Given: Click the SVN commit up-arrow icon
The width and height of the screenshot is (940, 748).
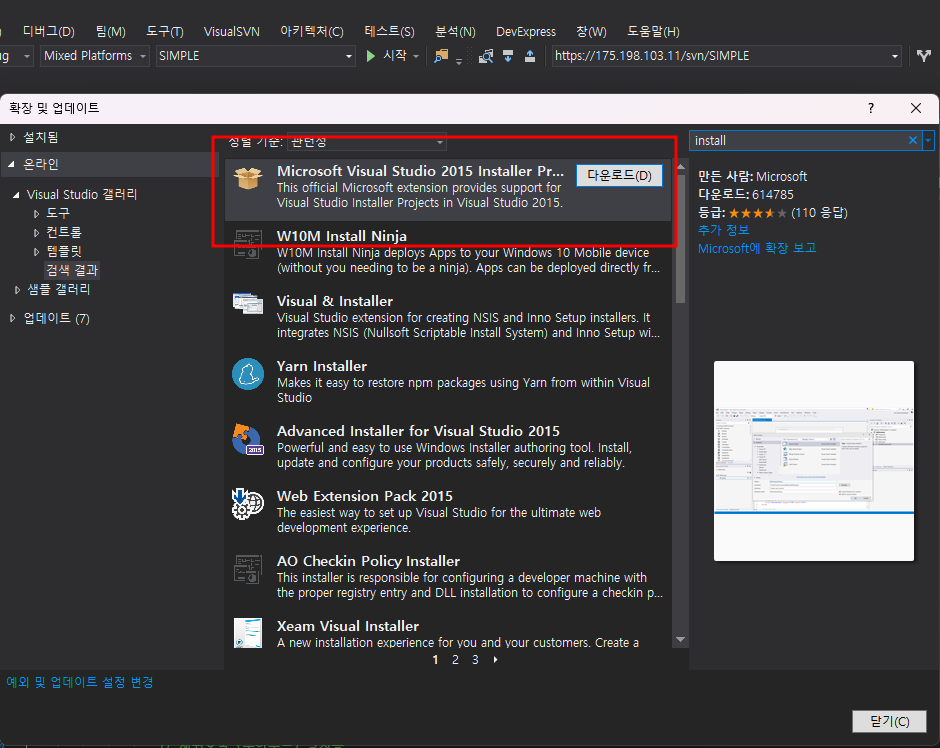Looking at the screenshot, I should [x=530, y=56].
